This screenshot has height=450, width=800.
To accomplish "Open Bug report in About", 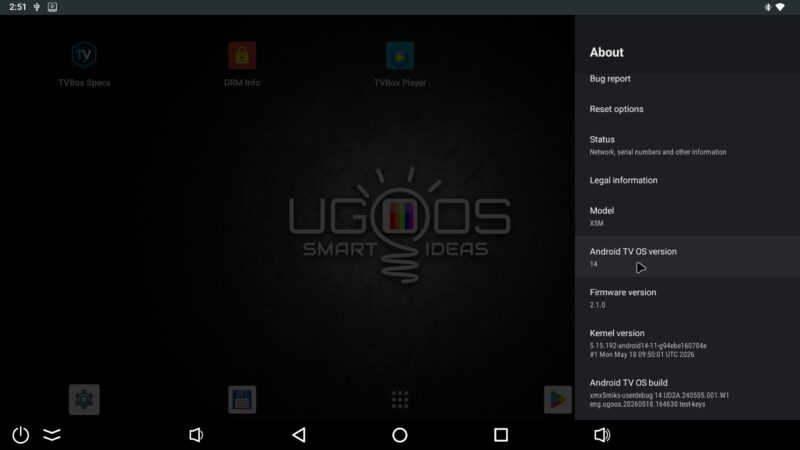I will 687,79.
